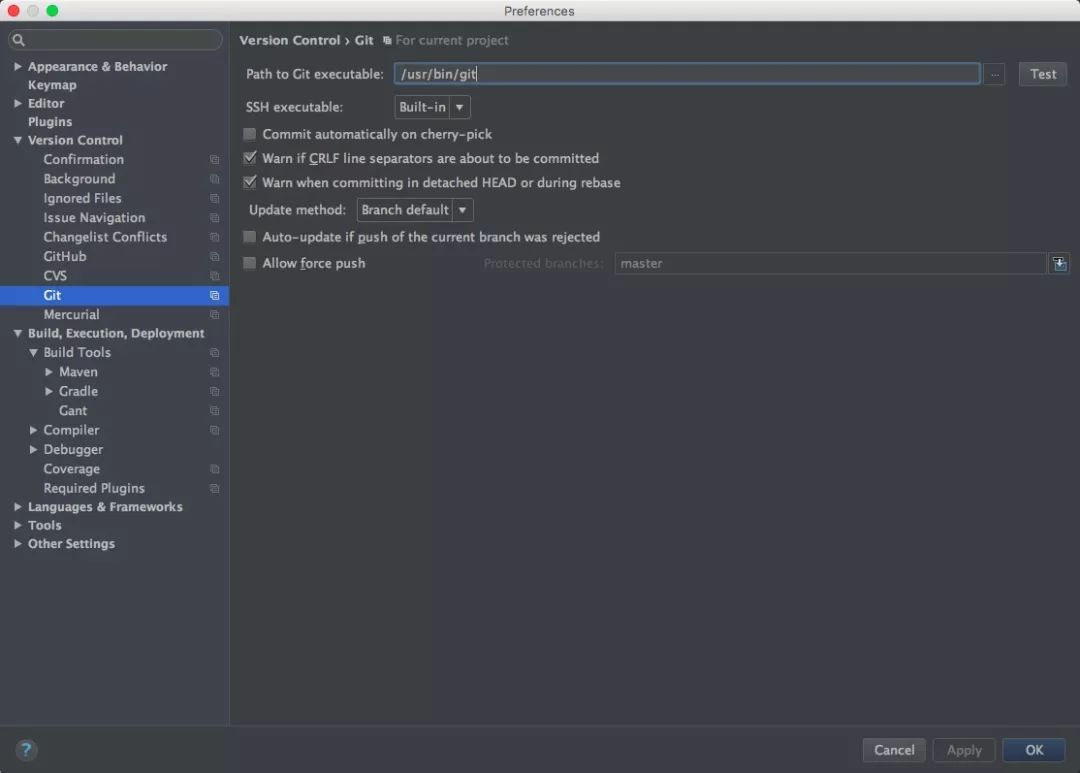Click the Apply button
Image resolution: width=1080 pixels, height=773 pixels.
tap(964, 750)
